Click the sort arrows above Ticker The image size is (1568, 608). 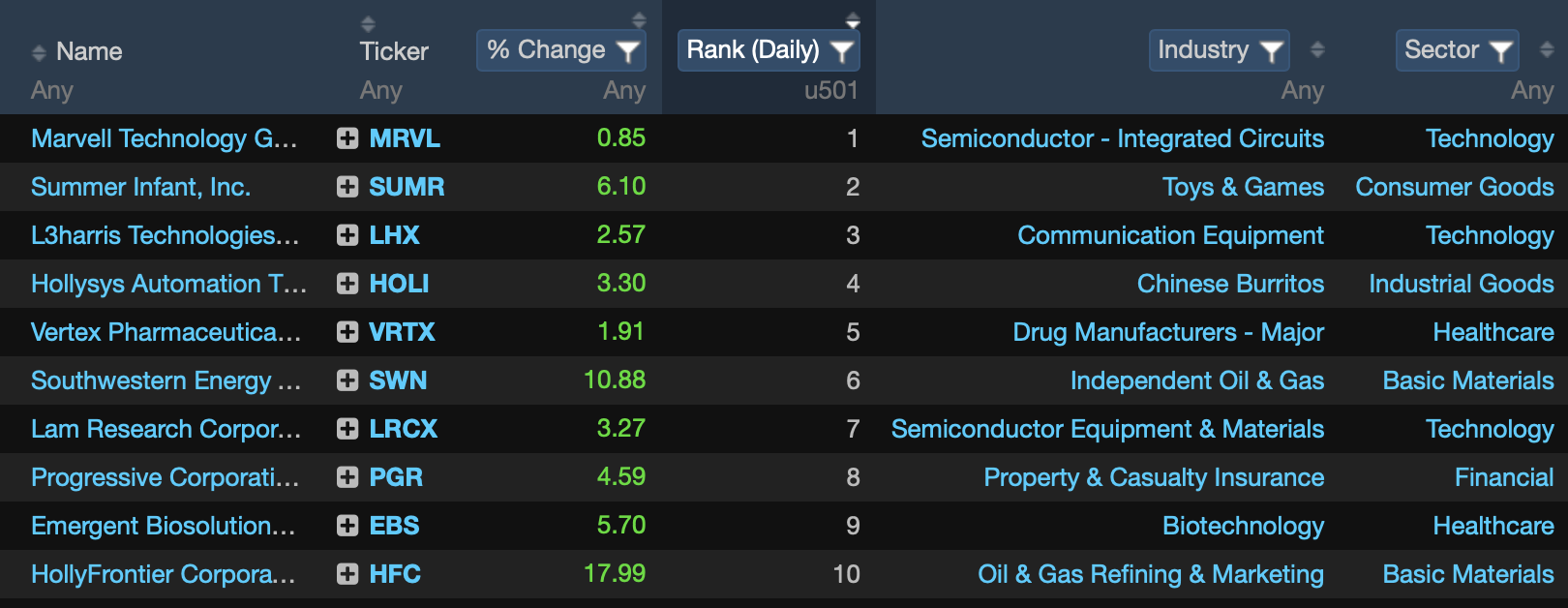coord(368,23)
